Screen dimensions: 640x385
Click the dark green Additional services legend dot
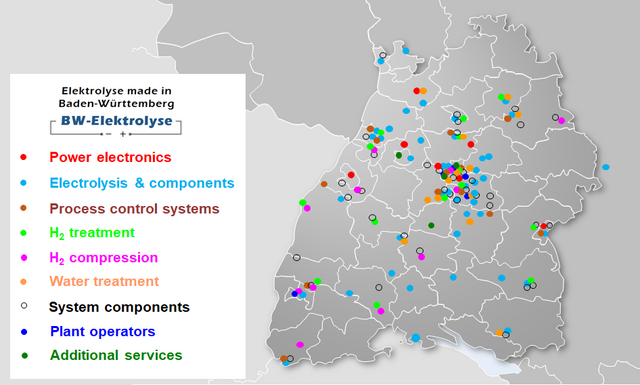pos(24,356)
